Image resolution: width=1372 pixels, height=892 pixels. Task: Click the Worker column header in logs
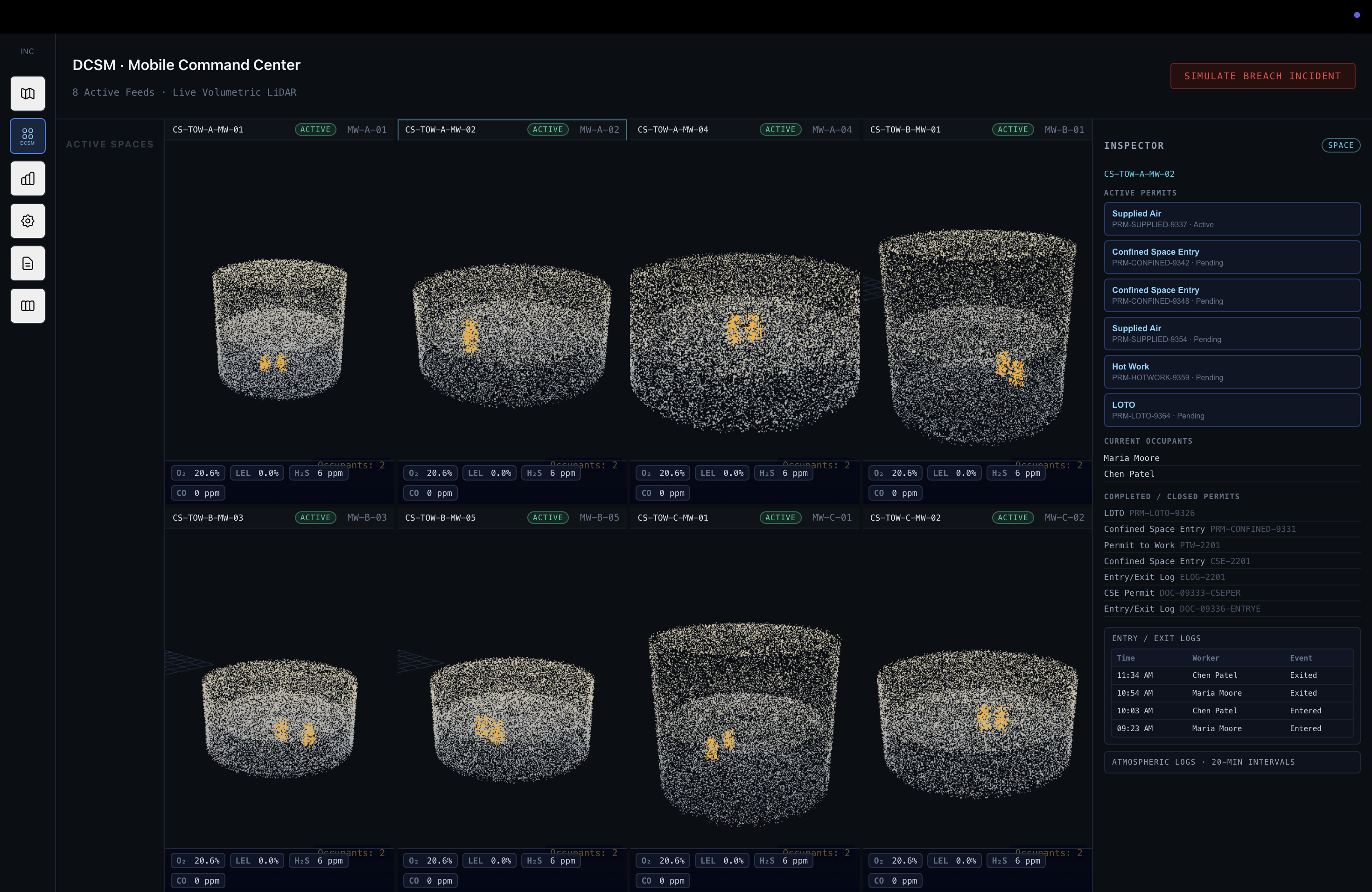(x=1205, y=658)
